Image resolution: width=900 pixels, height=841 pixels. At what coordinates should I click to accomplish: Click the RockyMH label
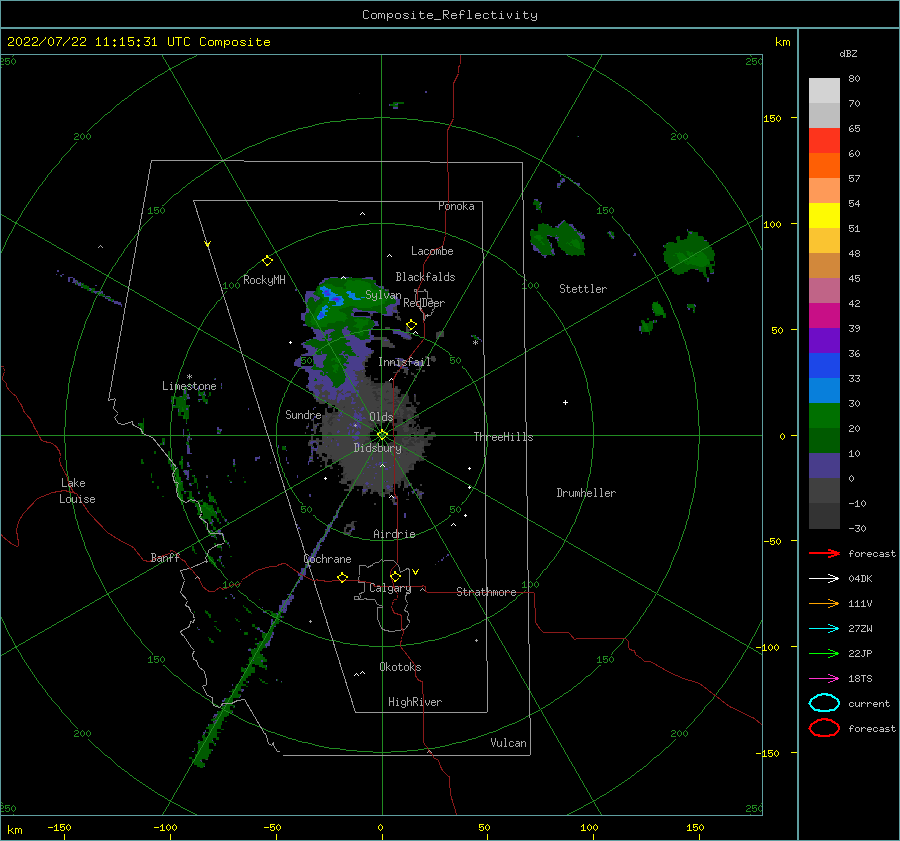(264, 280)
